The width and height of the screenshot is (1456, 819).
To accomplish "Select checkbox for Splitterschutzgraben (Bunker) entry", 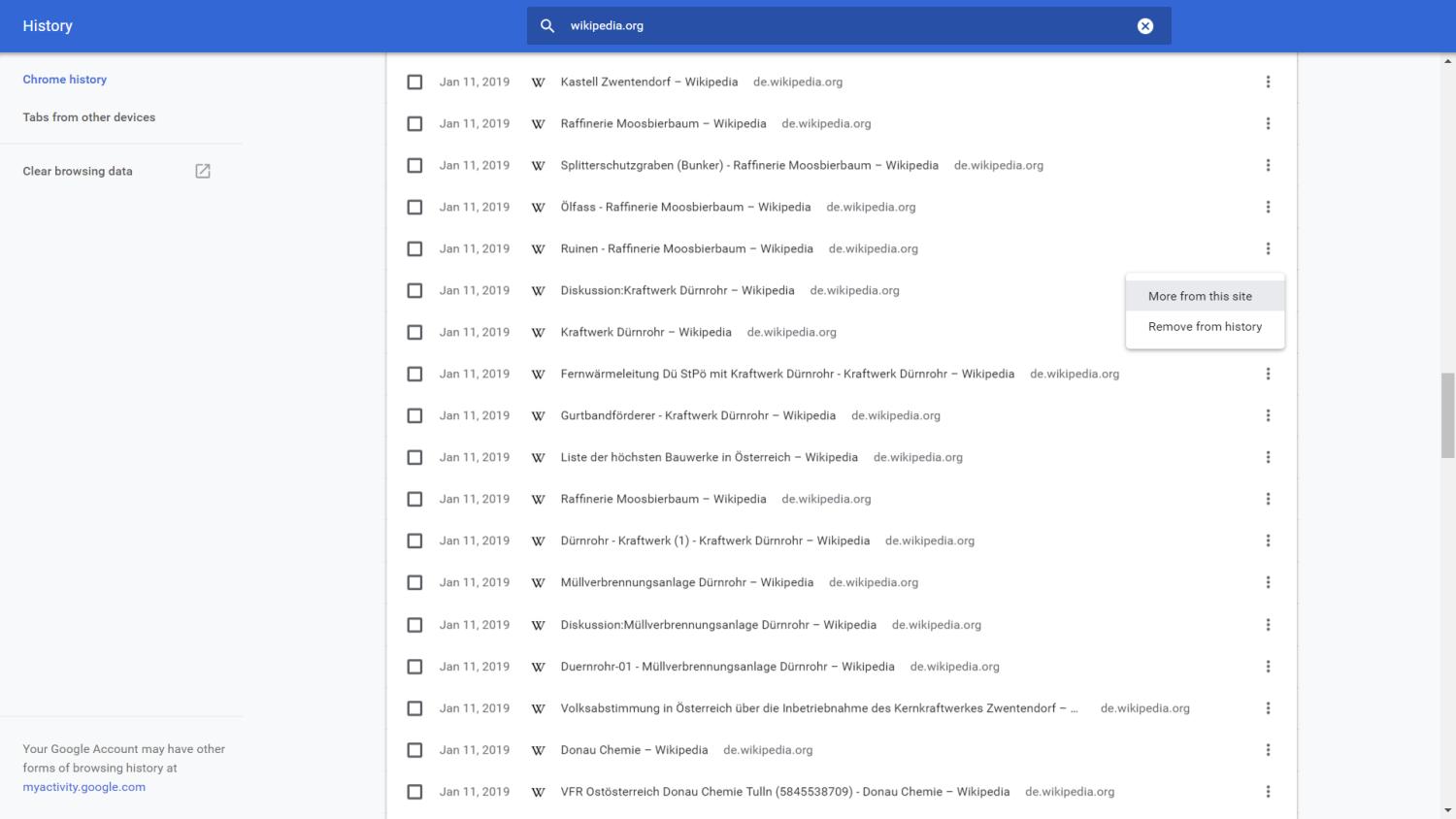I will (414, 165).
